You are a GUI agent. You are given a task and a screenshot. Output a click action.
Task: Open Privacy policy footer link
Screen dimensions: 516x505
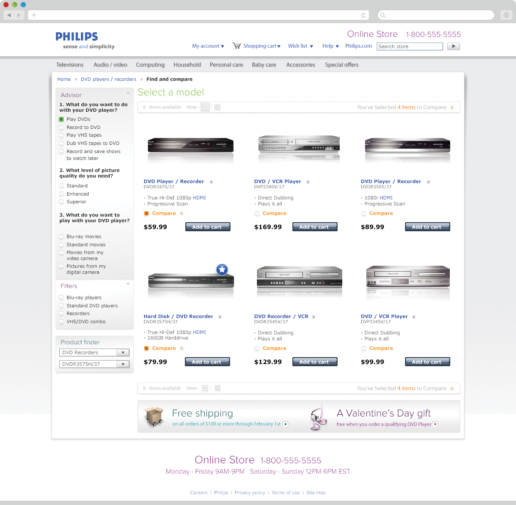pos(250,492)
